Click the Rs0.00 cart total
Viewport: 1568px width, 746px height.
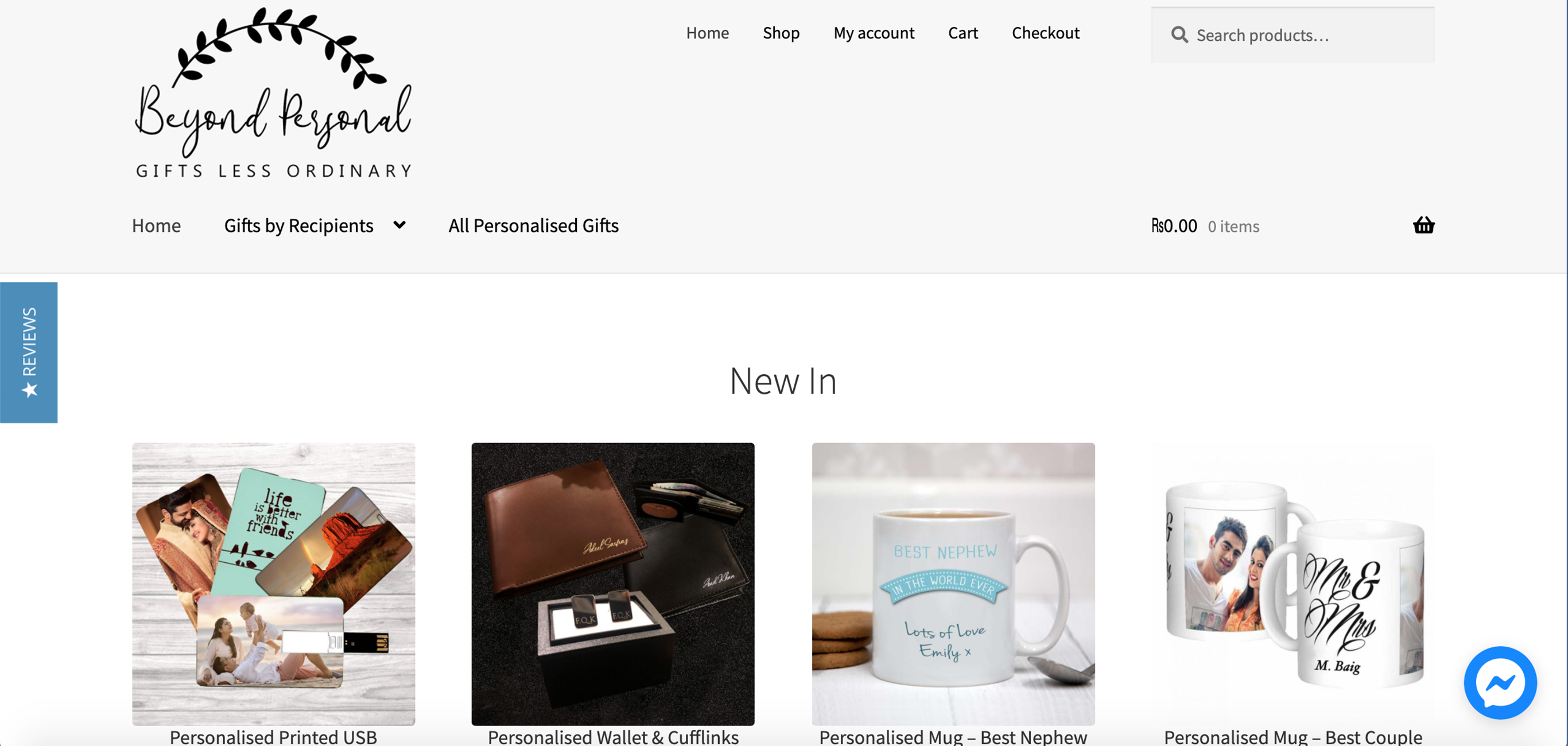pyautogui.click(x=1174, y=226)
